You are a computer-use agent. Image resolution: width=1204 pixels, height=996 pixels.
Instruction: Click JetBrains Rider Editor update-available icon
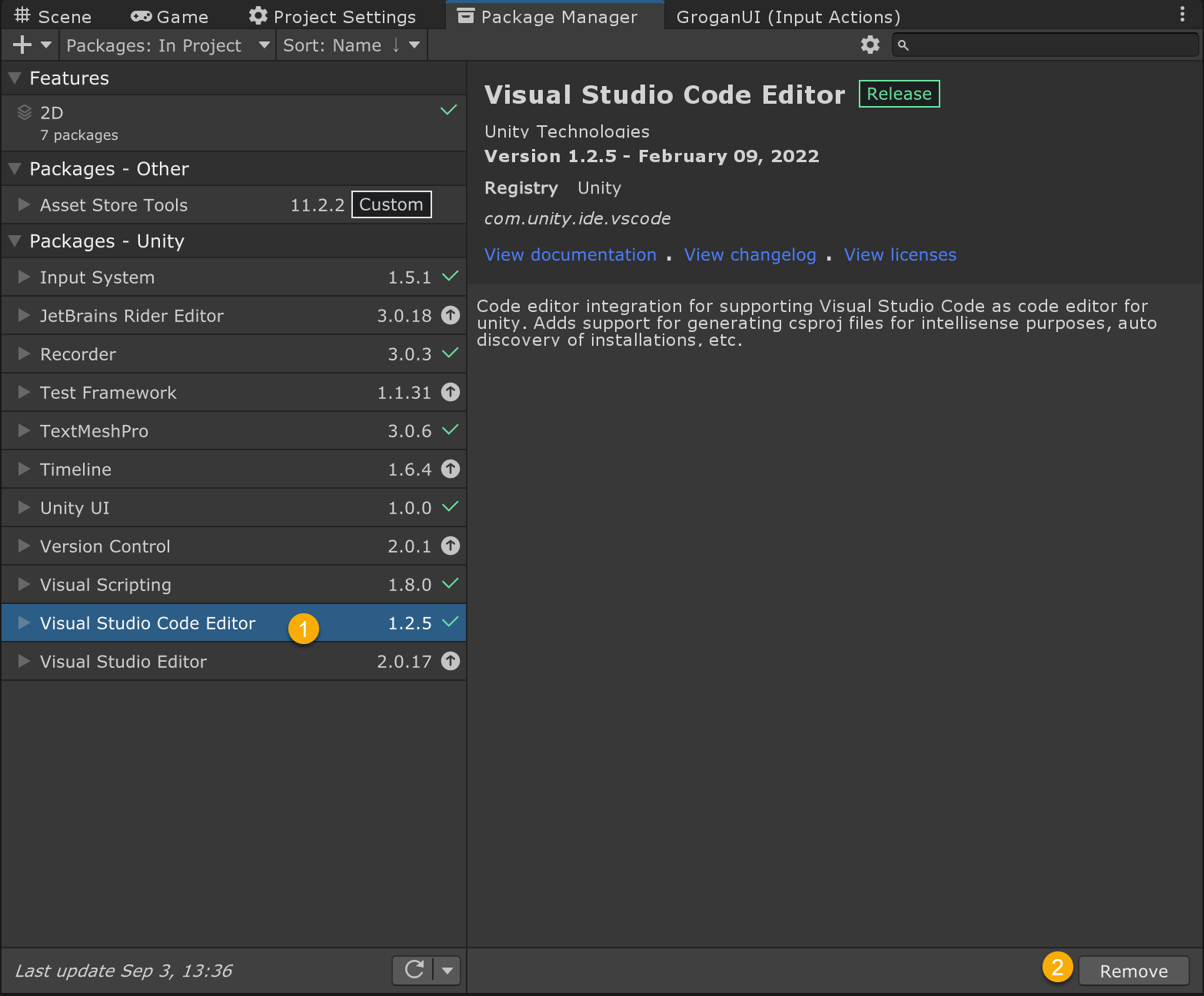(x=451, y=315)
